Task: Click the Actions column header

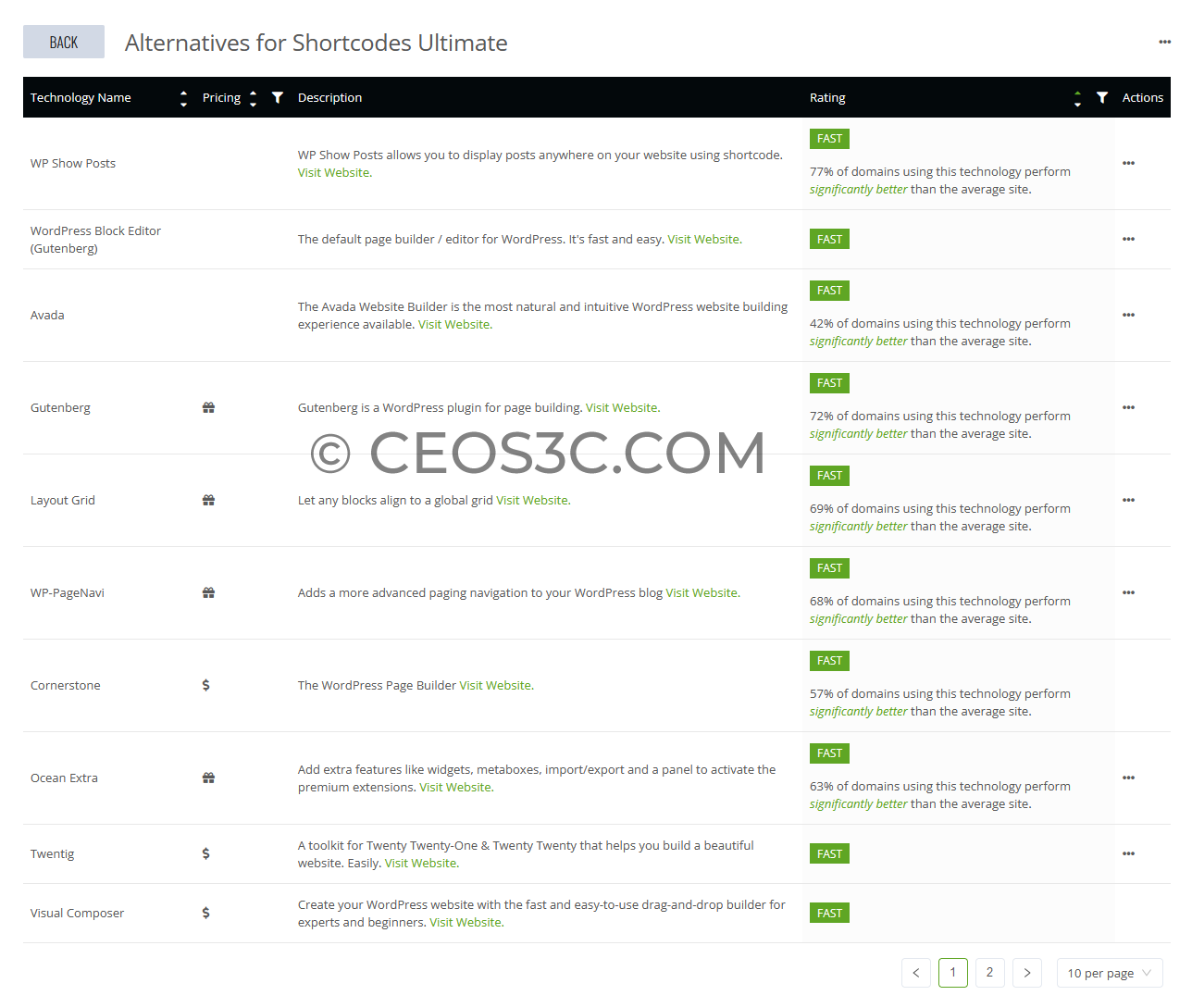Action: click(1142, 97)
